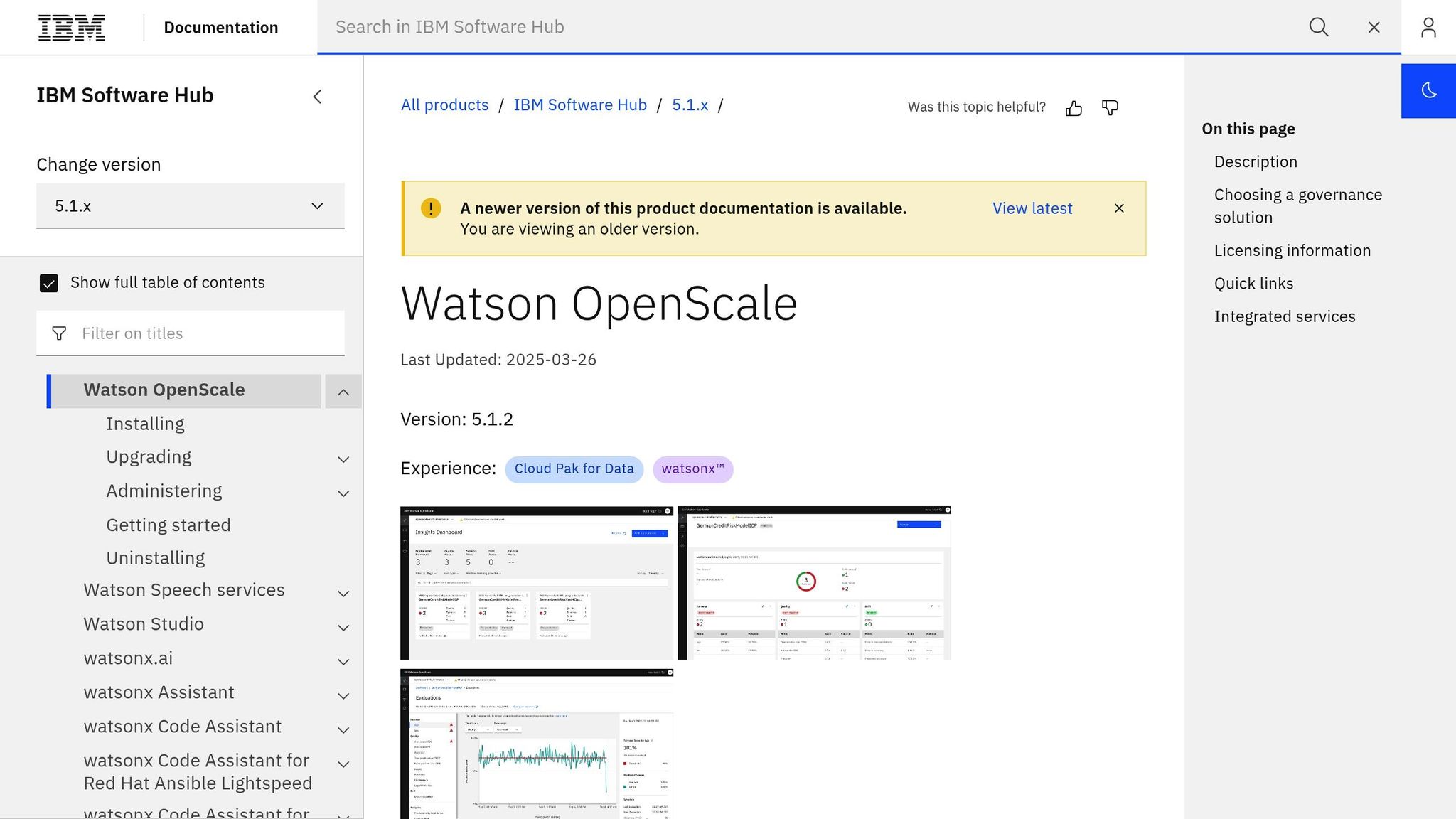This screenshot has height=819, width=1456.
Task: Open the Insights Dashboard screenshot thumbnail
Action: [537, 582]
